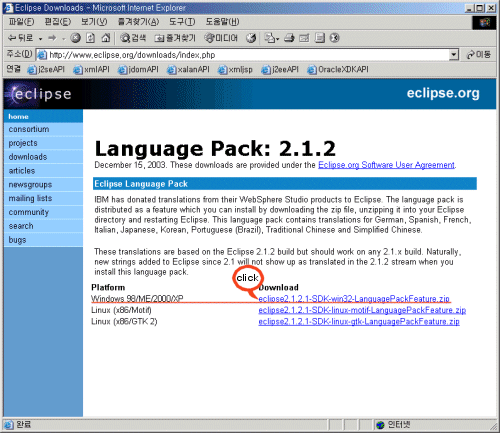The height and width of the screenshot is (433, 500).
Task: Select mailing lists in the sidebar
Action: (x=43, y=198)
